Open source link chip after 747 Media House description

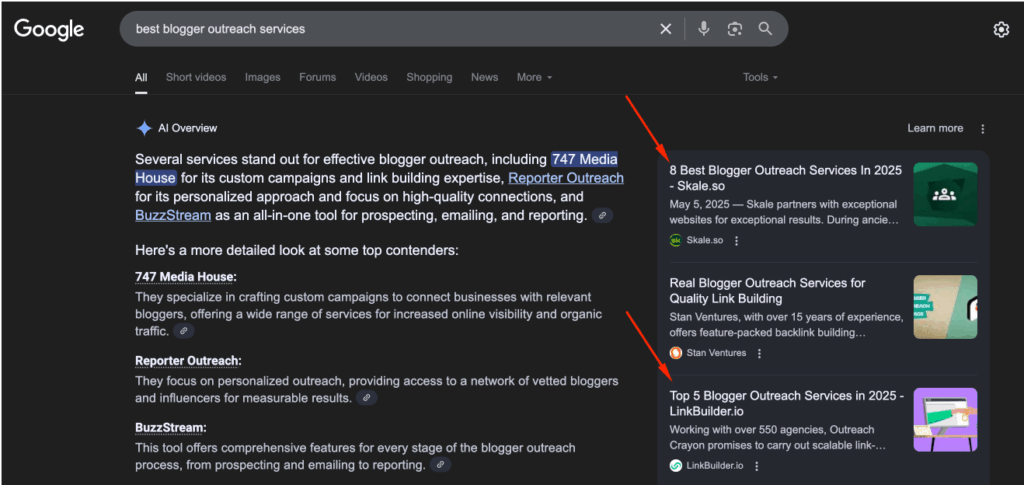point(184,331)
